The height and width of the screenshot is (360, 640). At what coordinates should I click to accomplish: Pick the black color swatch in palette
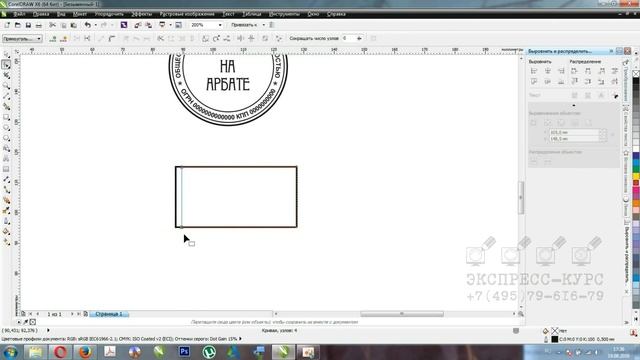pos(636,81)
